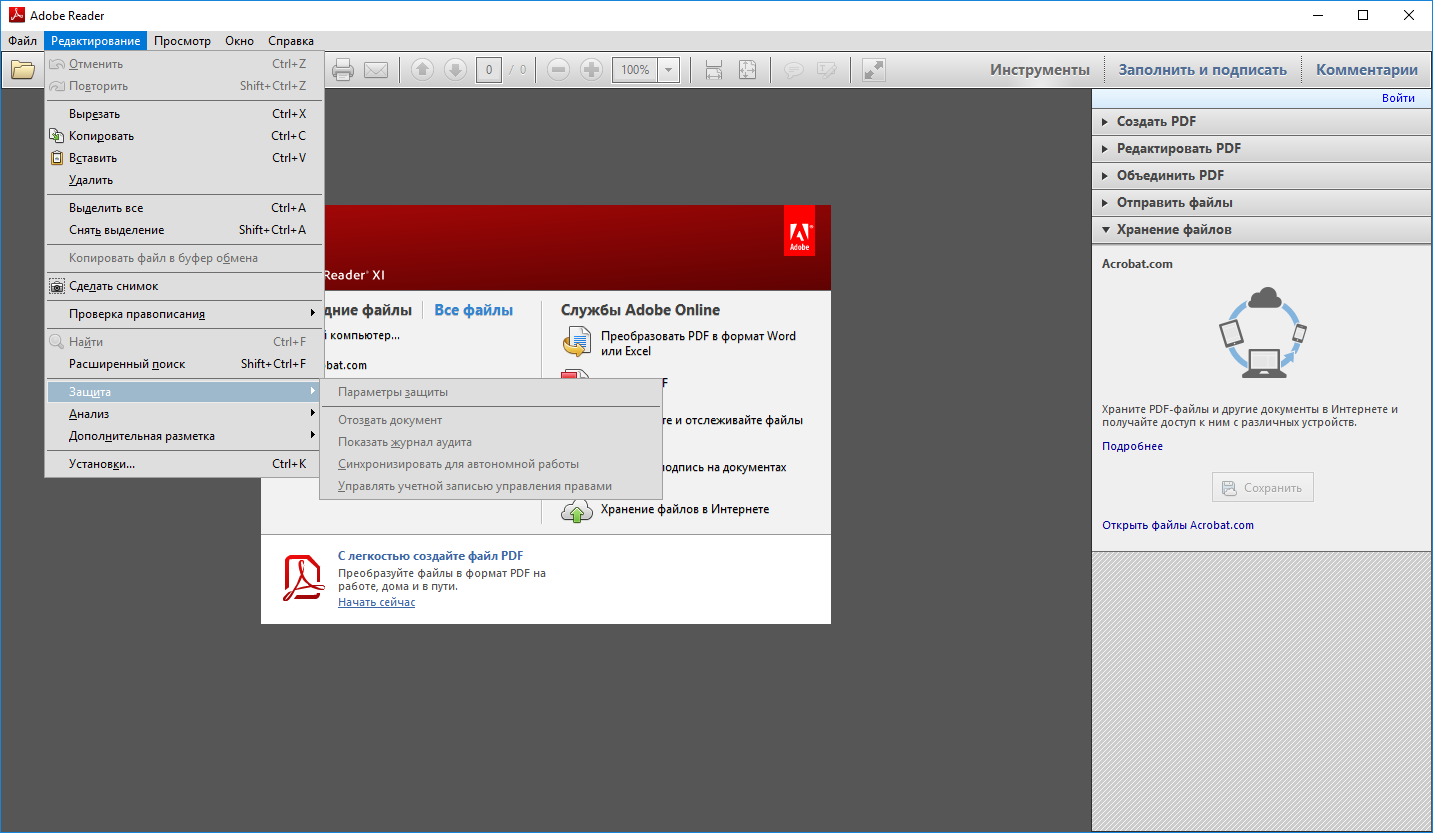Open Проверка правописания submenu
Image resolution: width=1433 pixels, height=833 pixels.
[x=184, y=314]
